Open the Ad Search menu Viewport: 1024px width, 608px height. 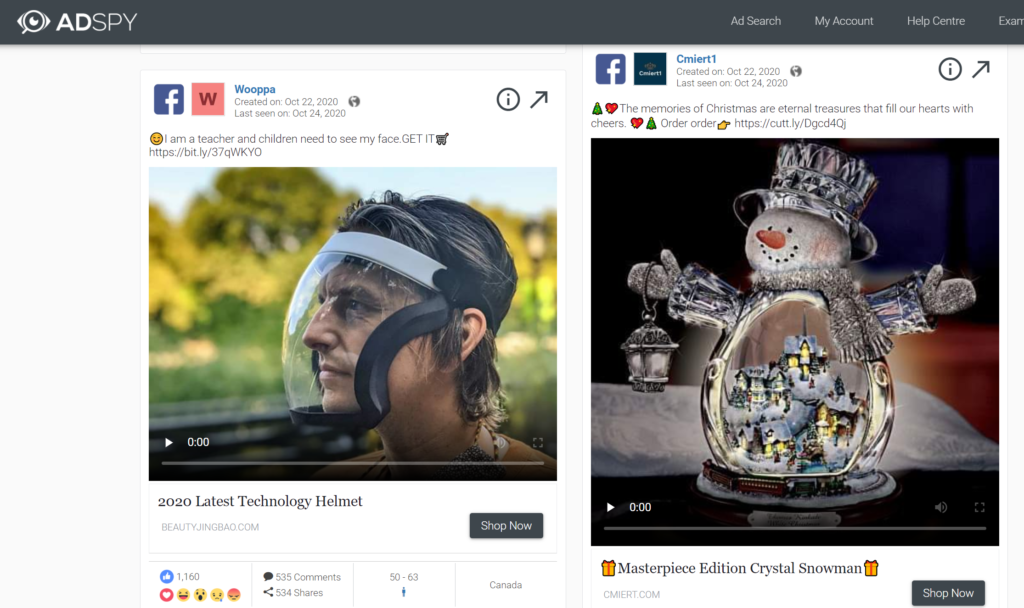pos(756,21)
